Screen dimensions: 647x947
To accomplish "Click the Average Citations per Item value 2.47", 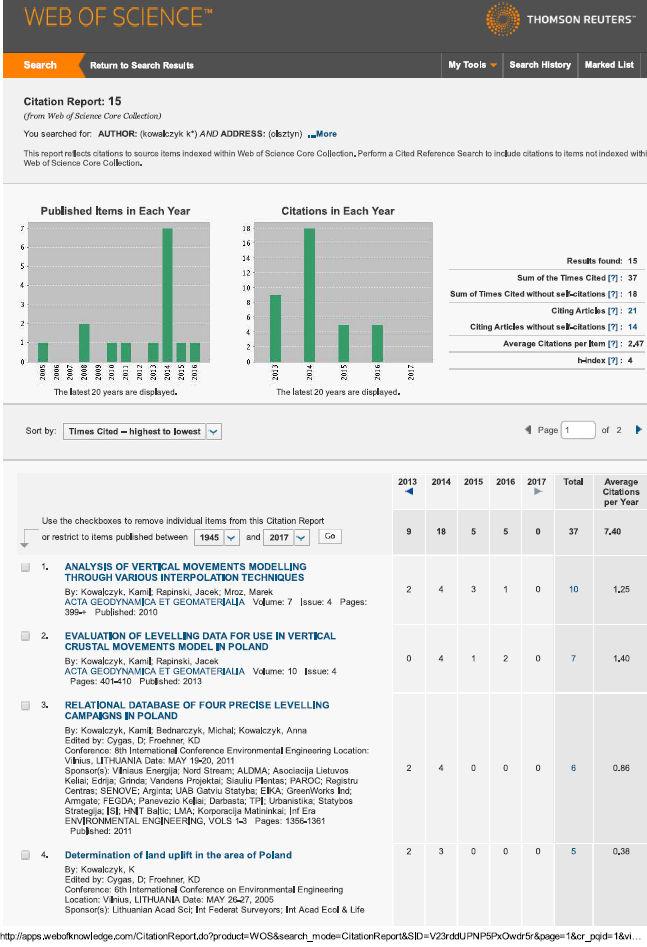I will tap(636, 344).
